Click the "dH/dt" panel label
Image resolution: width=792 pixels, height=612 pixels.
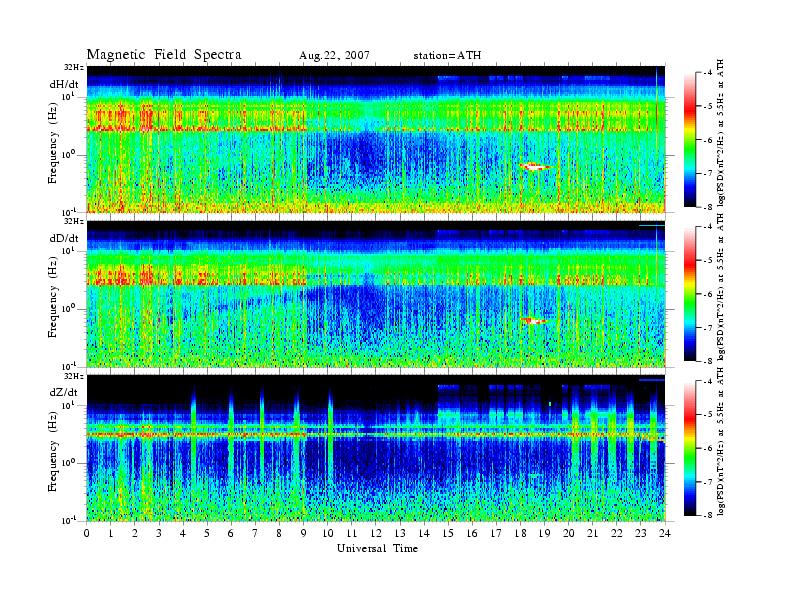(x=64, y=84)
